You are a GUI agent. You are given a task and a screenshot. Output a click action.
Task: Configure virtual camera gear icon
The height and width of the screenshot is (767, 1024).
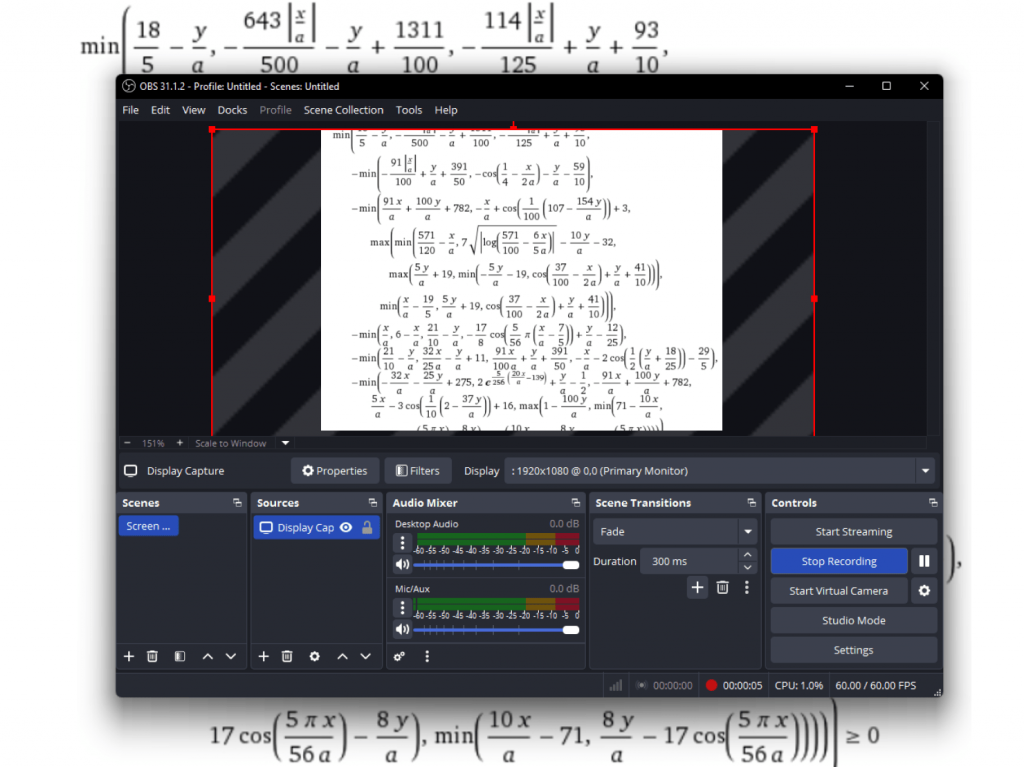click(925, 591)
